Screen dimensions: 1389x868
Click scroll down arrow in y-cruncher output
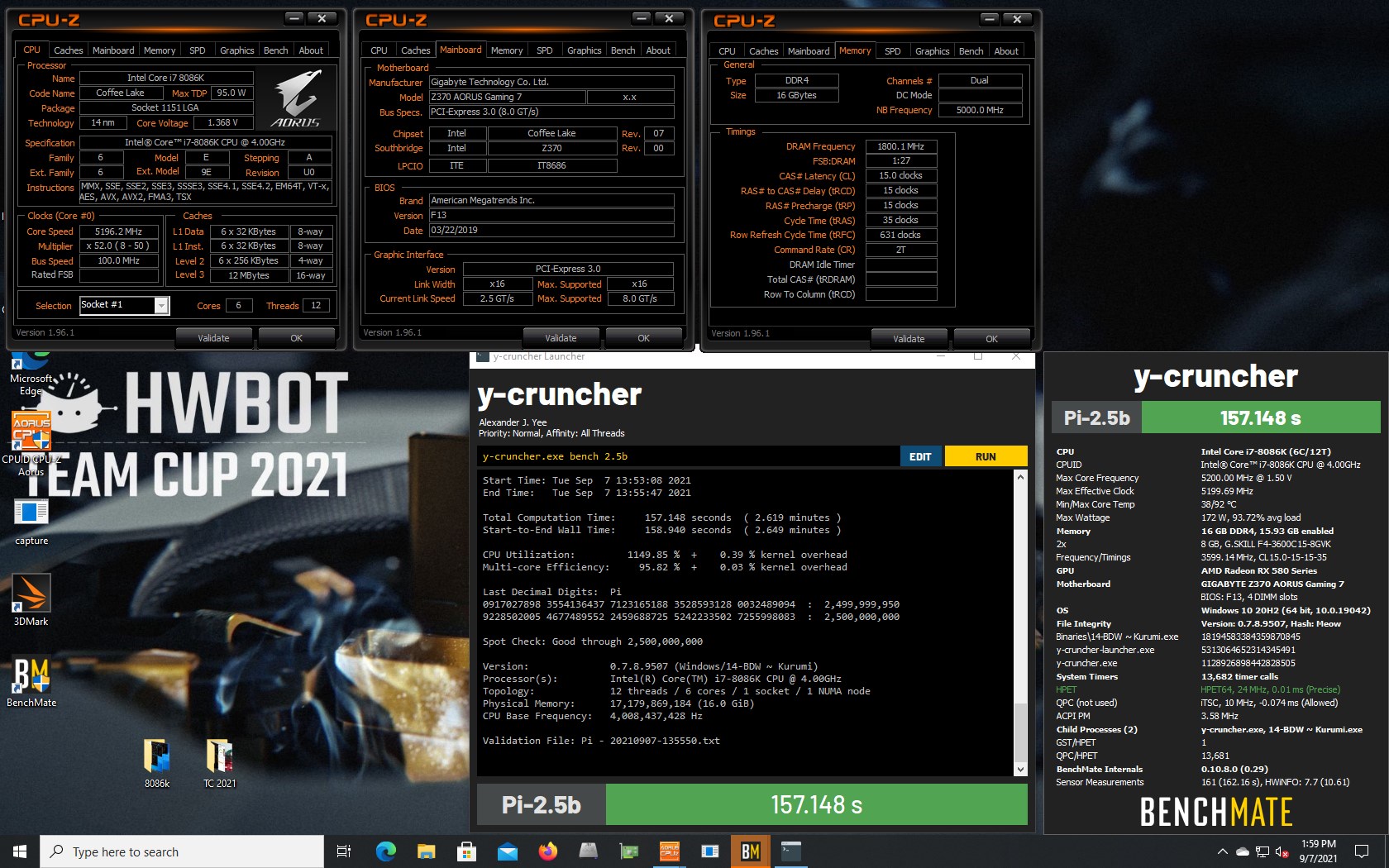(x=1020, y=770)
